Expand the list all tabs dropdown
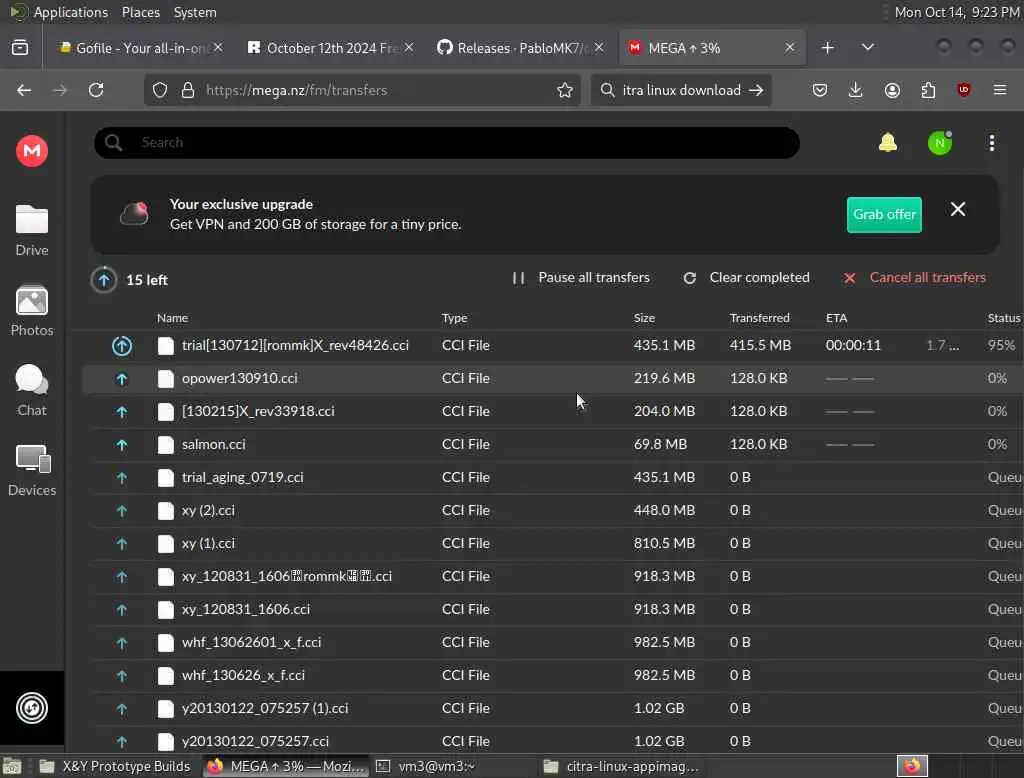1024x778 pixels. click(x=867, y=47)
